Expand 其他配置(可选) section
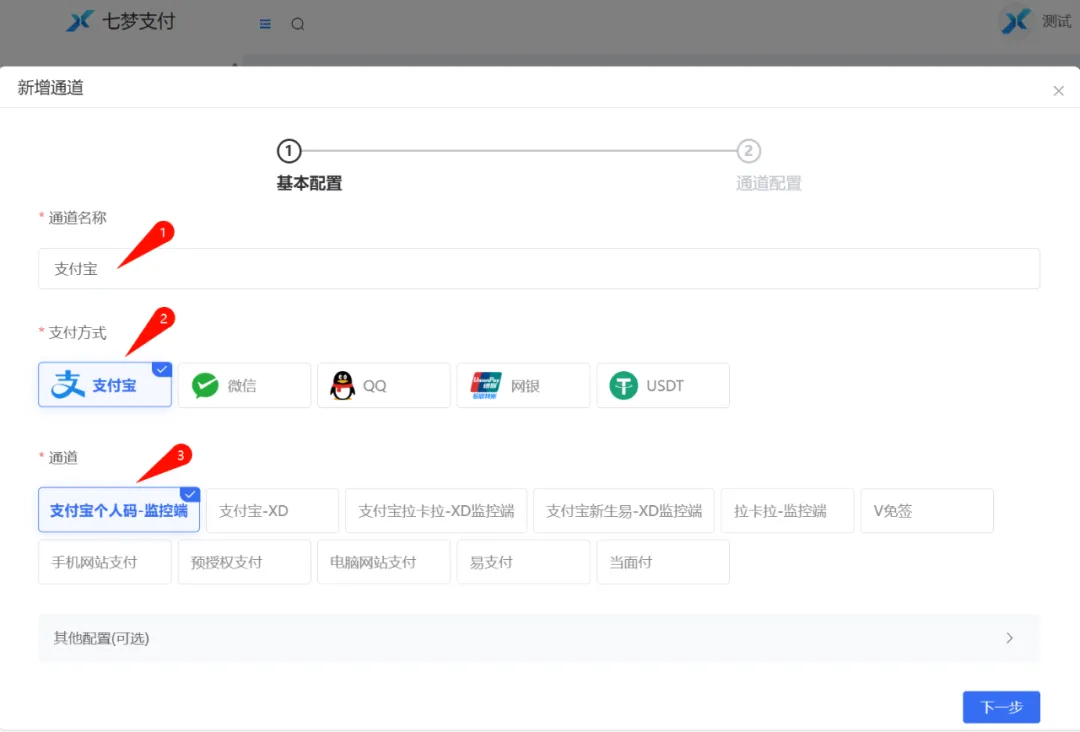The width and height of the screenshot is (1080, 732). [539, 638]
